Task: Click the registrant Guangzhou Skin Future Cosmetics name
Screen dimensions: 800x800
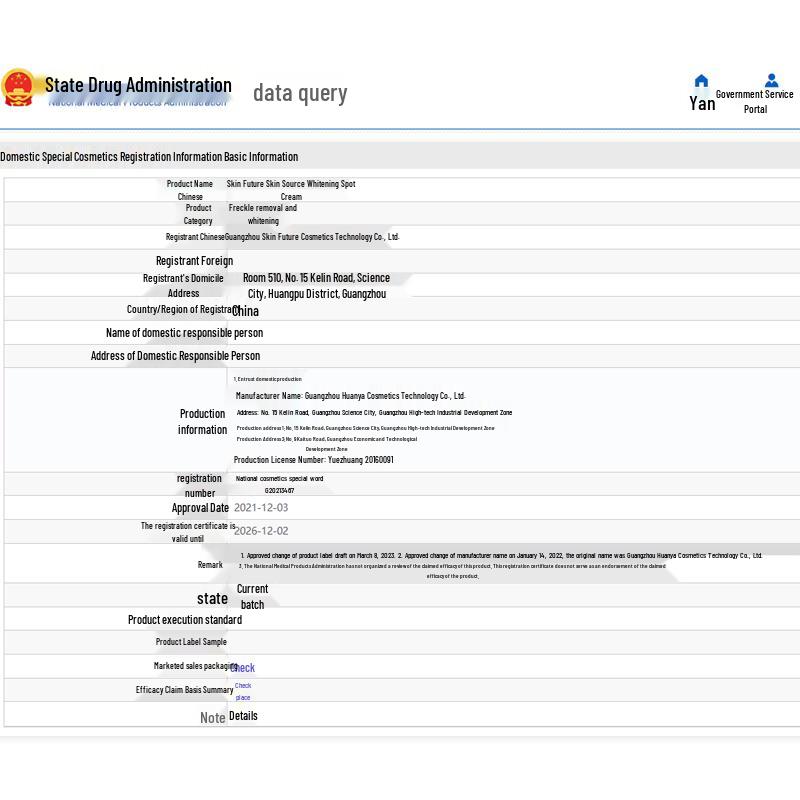Action: point(312,237)
